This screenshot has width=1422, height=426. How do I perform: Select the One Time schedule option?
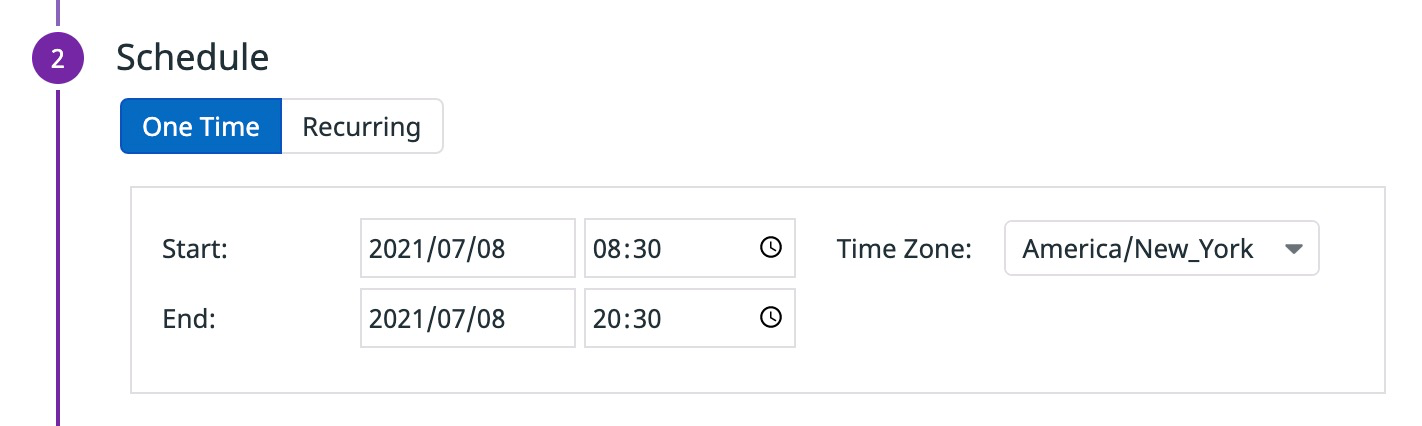point(201,127)
